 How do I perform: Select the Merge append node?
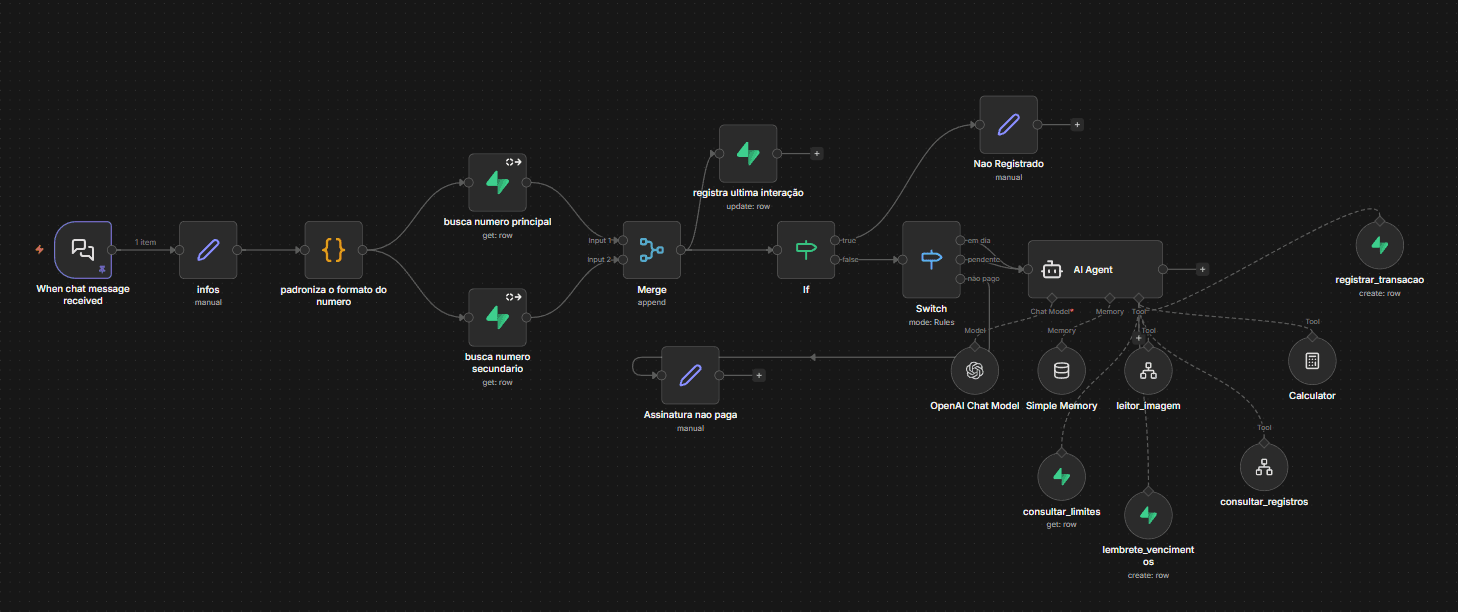coord(651,250)
